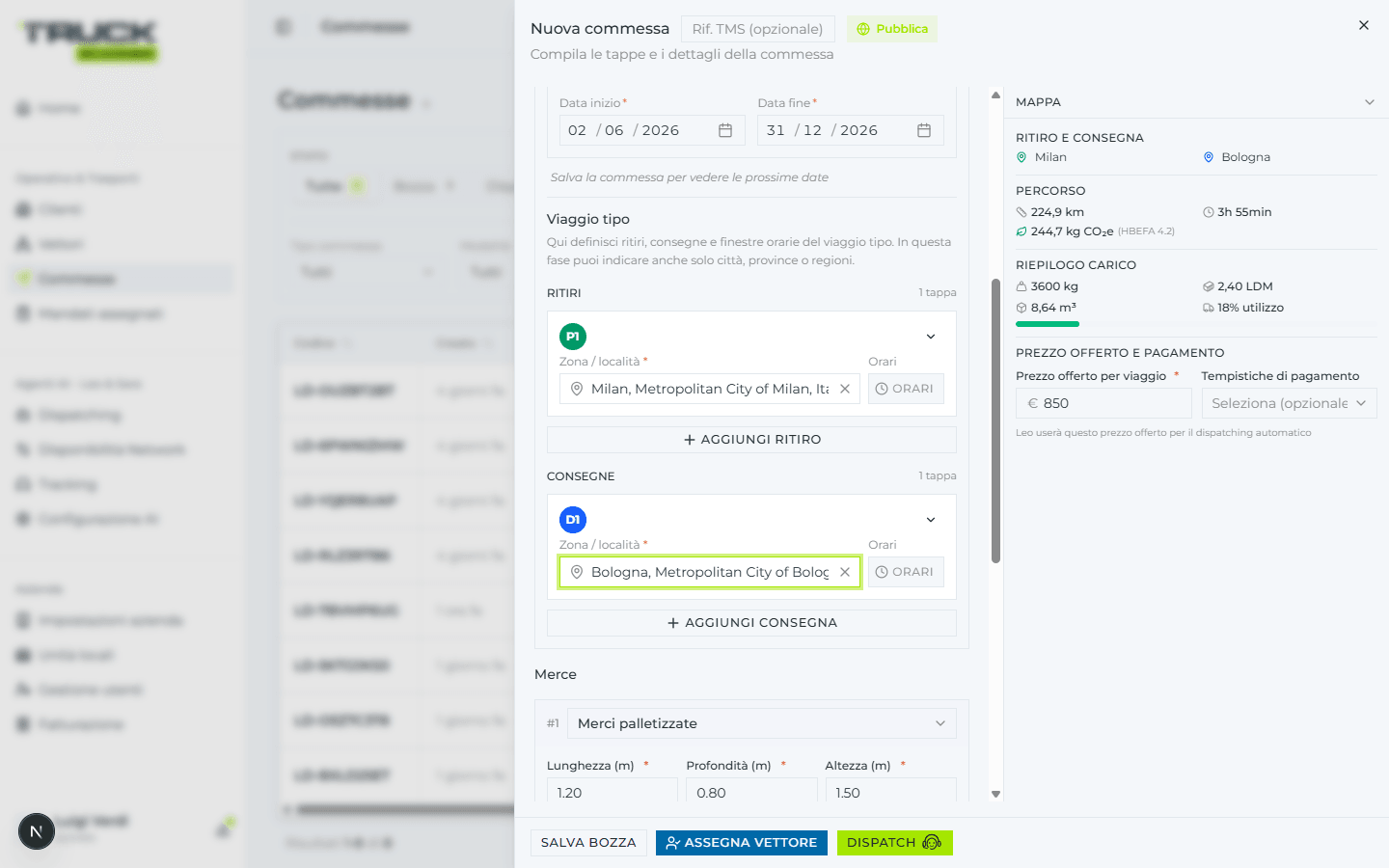Screen dimensions: 1389x868
Task: Click the form scrollbar up arrow
Action: point(995,95)
